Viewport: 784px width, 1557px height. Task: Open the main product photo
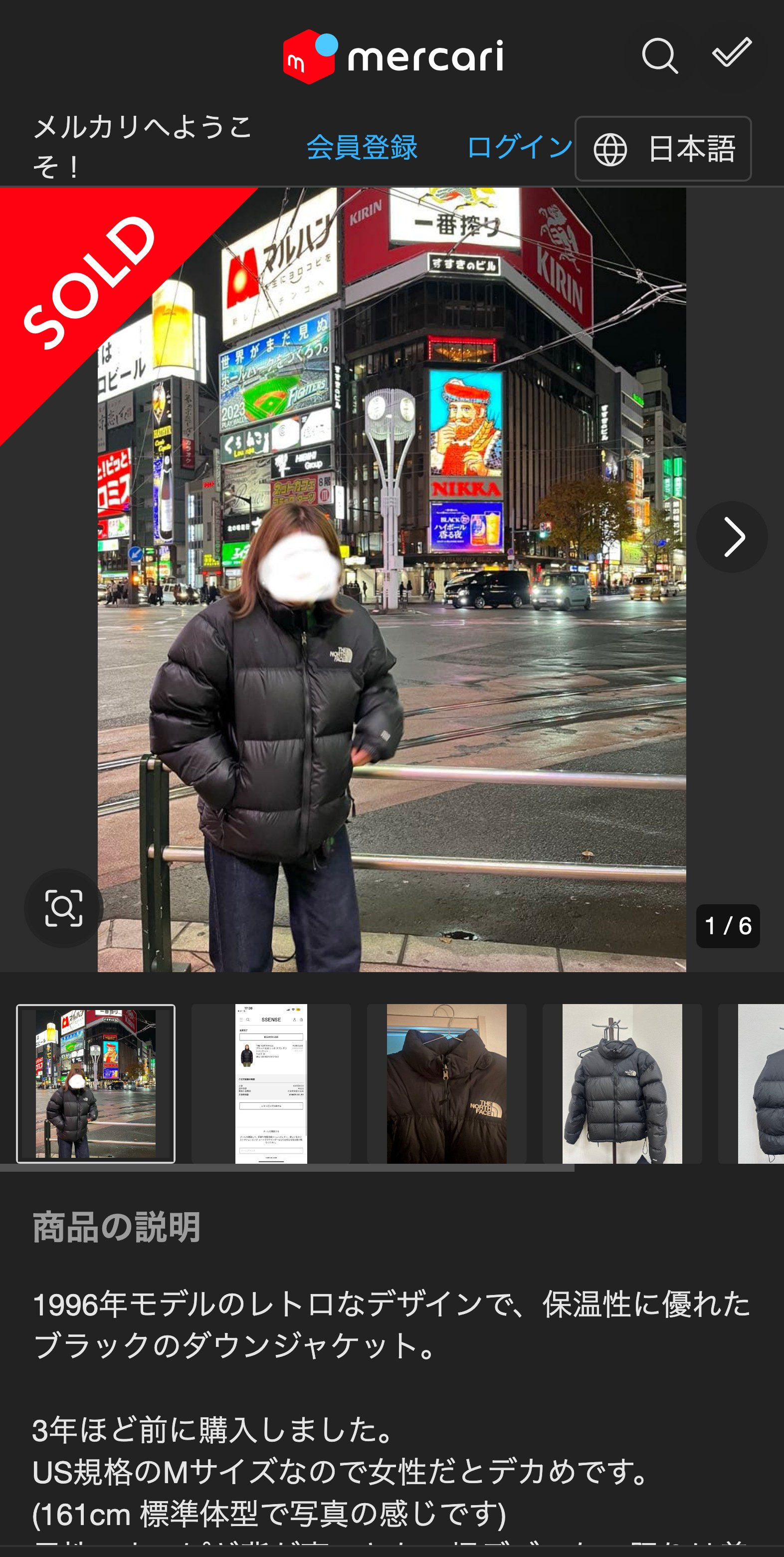coord(392,580)
